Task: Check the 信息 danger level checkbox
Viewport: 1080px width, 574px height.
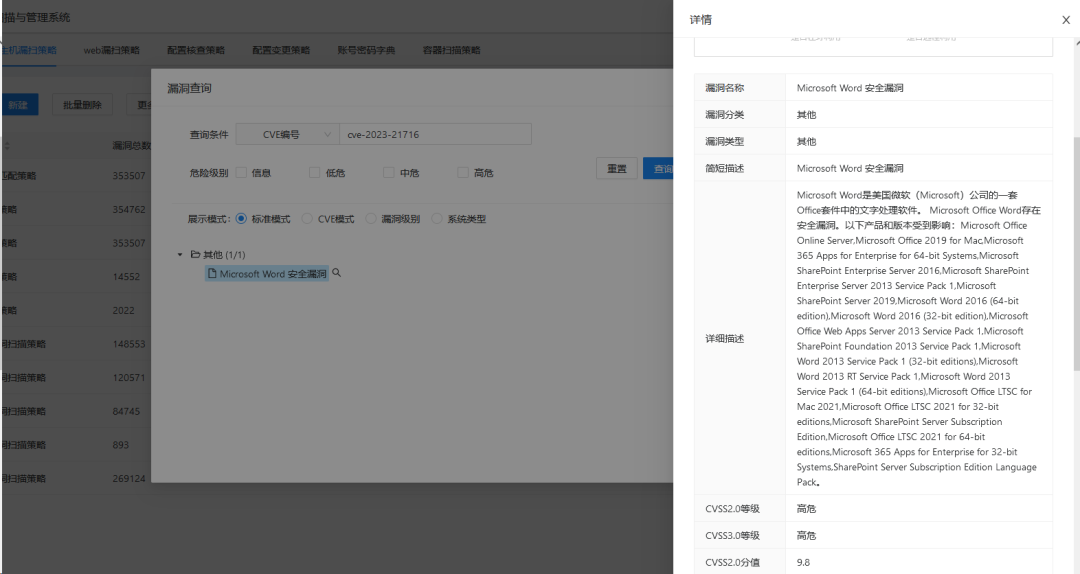Action: click(x=241, y=172)
